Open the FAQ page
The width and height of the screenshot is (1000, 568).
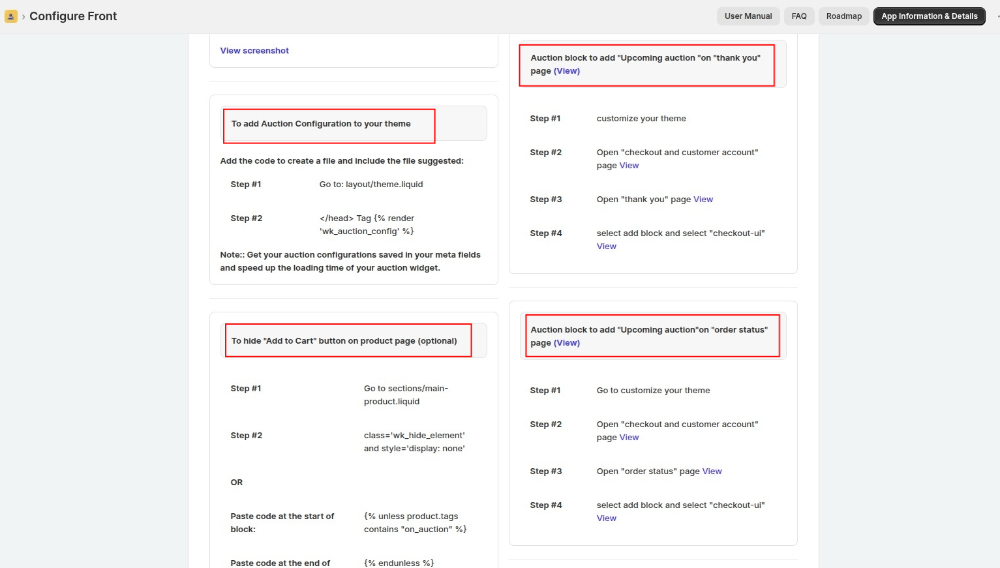pyautogui.click(x=798, y=16)
